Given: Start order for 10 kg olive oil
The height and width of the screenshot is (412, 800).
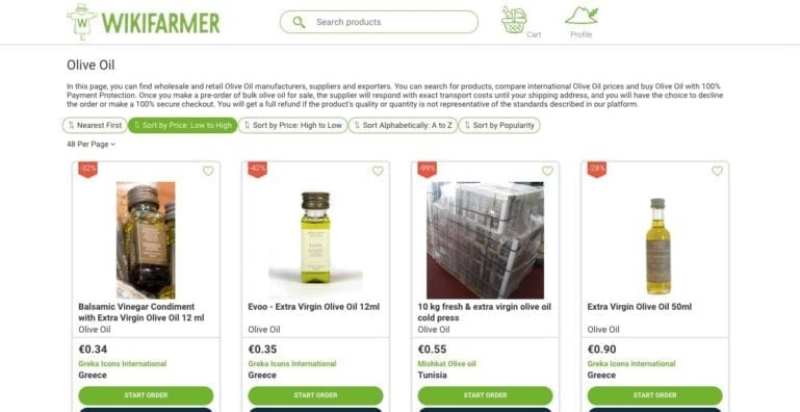Looking at the screenshot, I should [x=485, y=396].
